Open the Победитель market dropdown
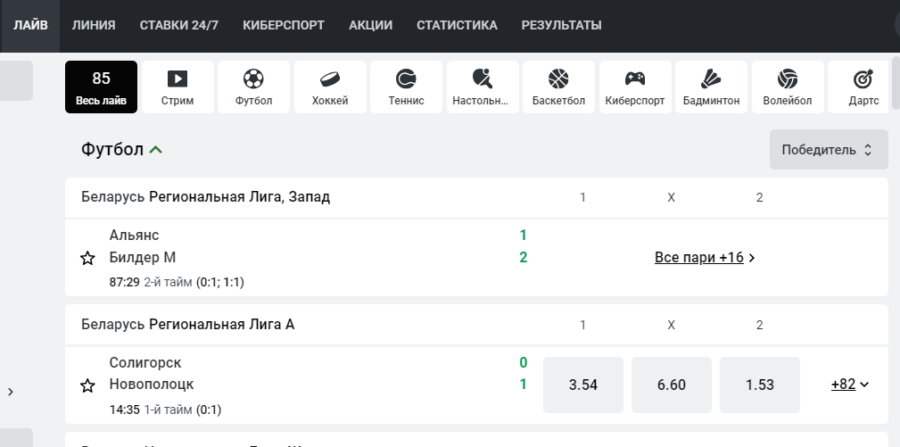 [828, 150]
